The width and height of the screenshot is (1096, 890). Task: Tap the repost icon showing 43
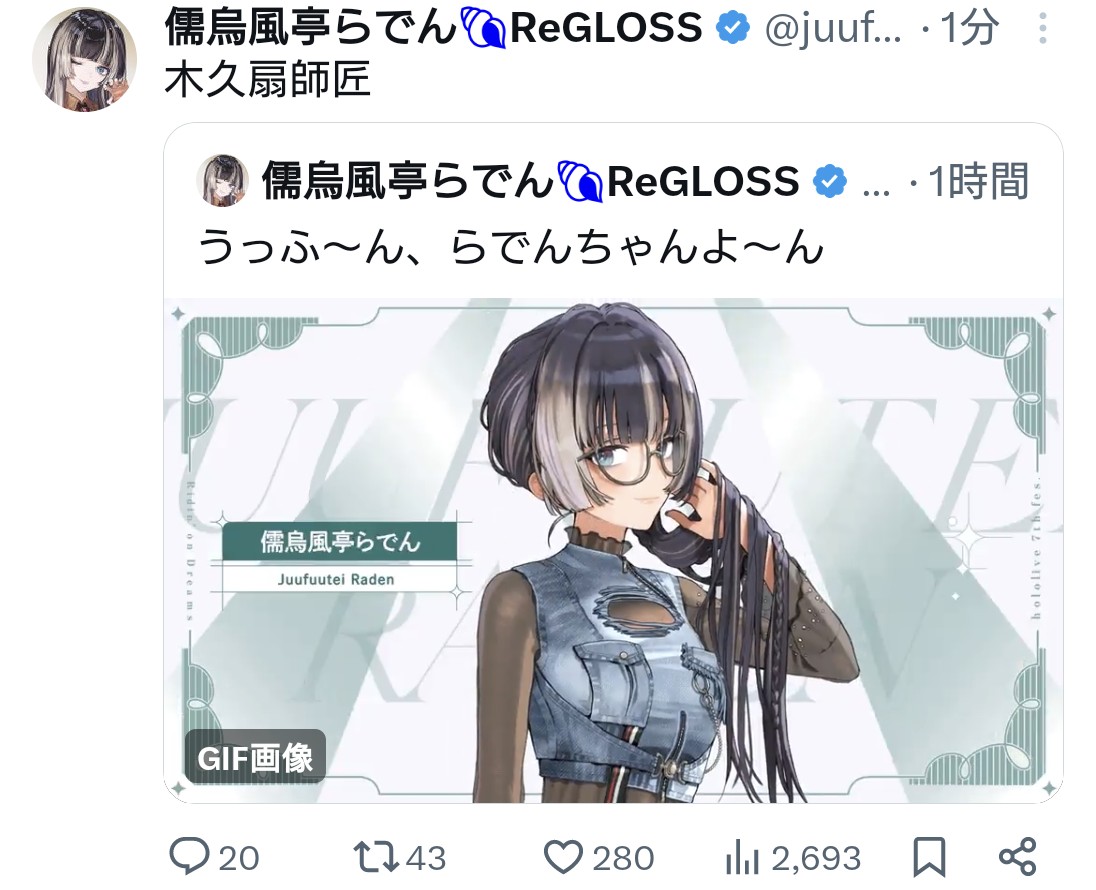coord(377,857)
